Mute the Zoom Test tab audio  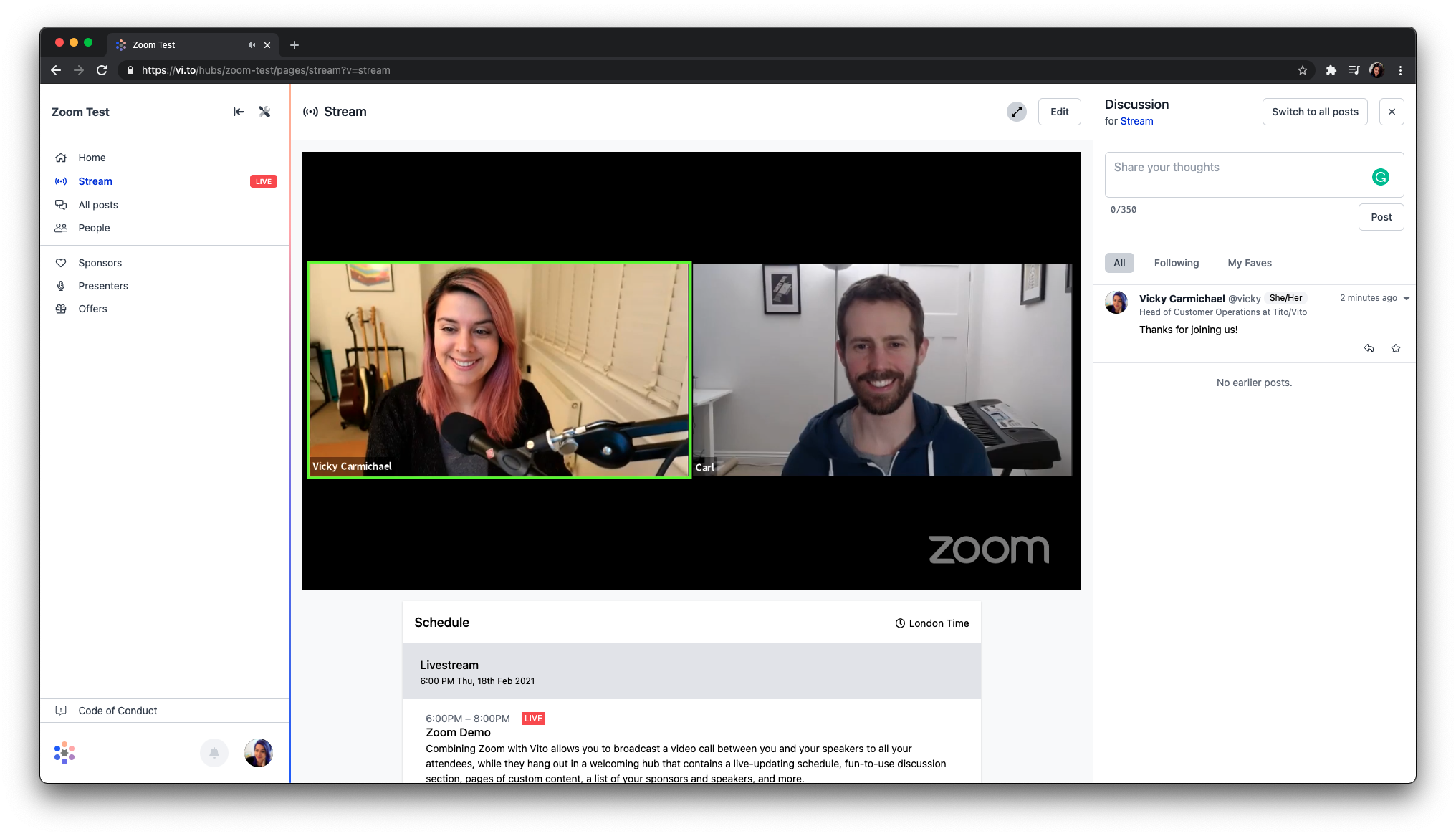(252, 44)
